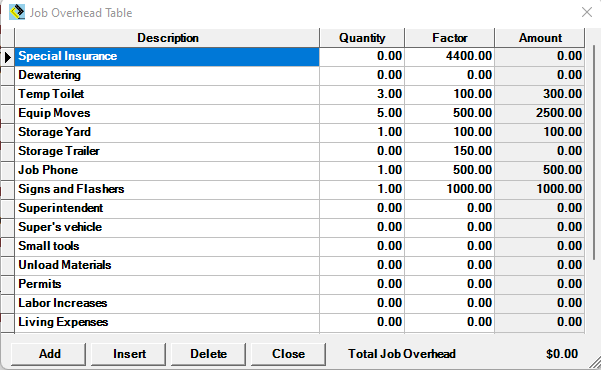Click the 300.00 Amount for Temp Toilet

tap(540, 94)
